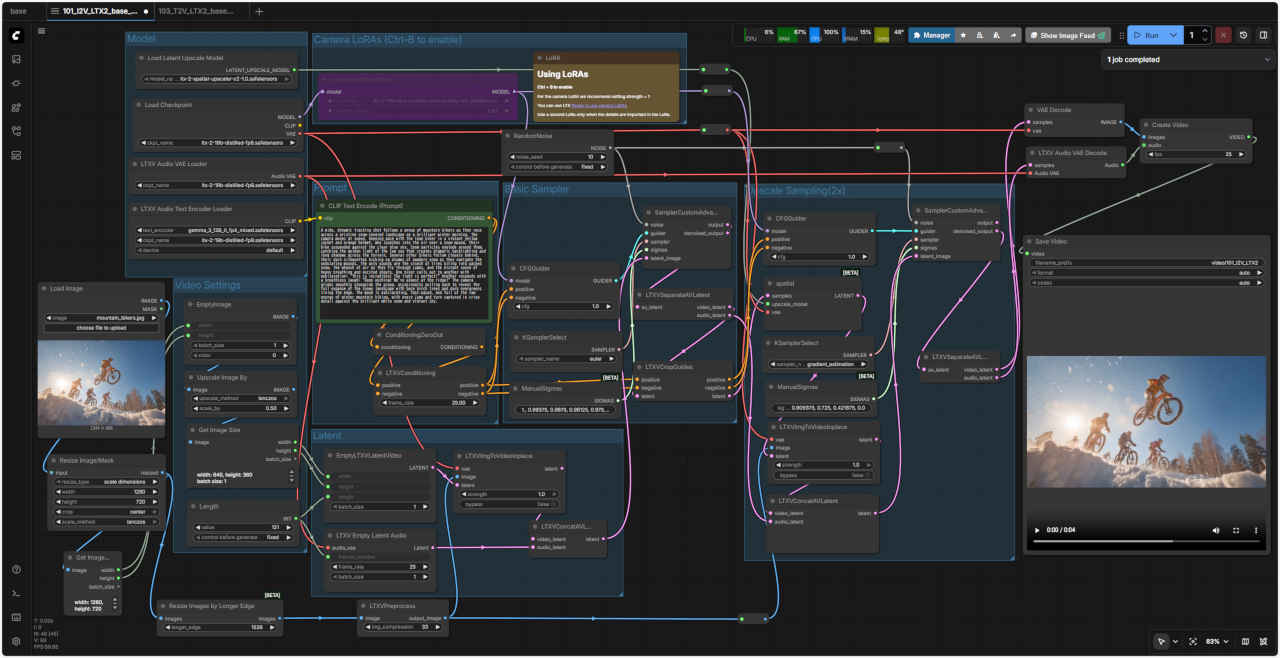Click the Show Image Feed button
The image size is (1280, 658).
(1068, 35)
